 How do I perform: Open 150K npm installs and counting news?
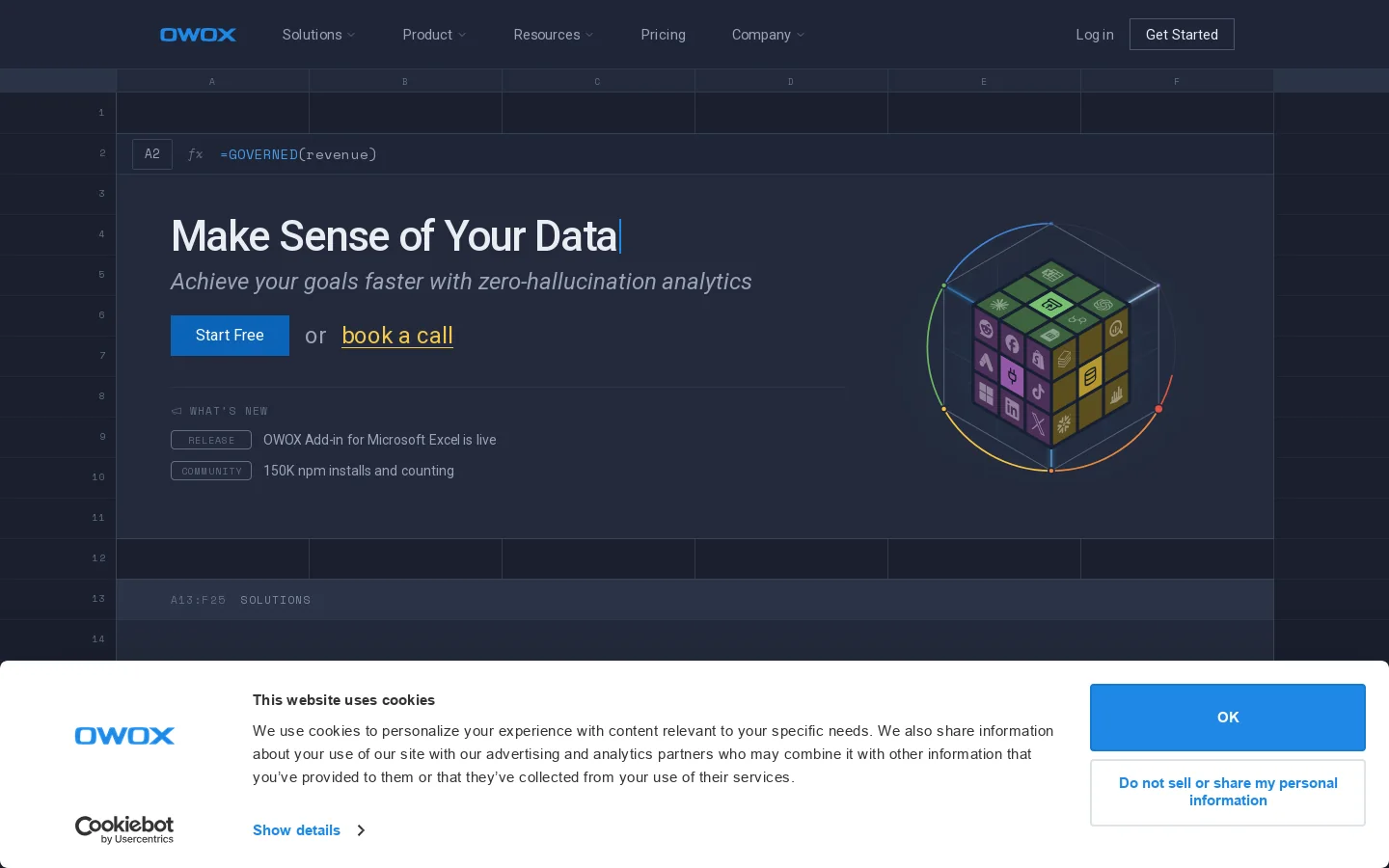(359, 471)
